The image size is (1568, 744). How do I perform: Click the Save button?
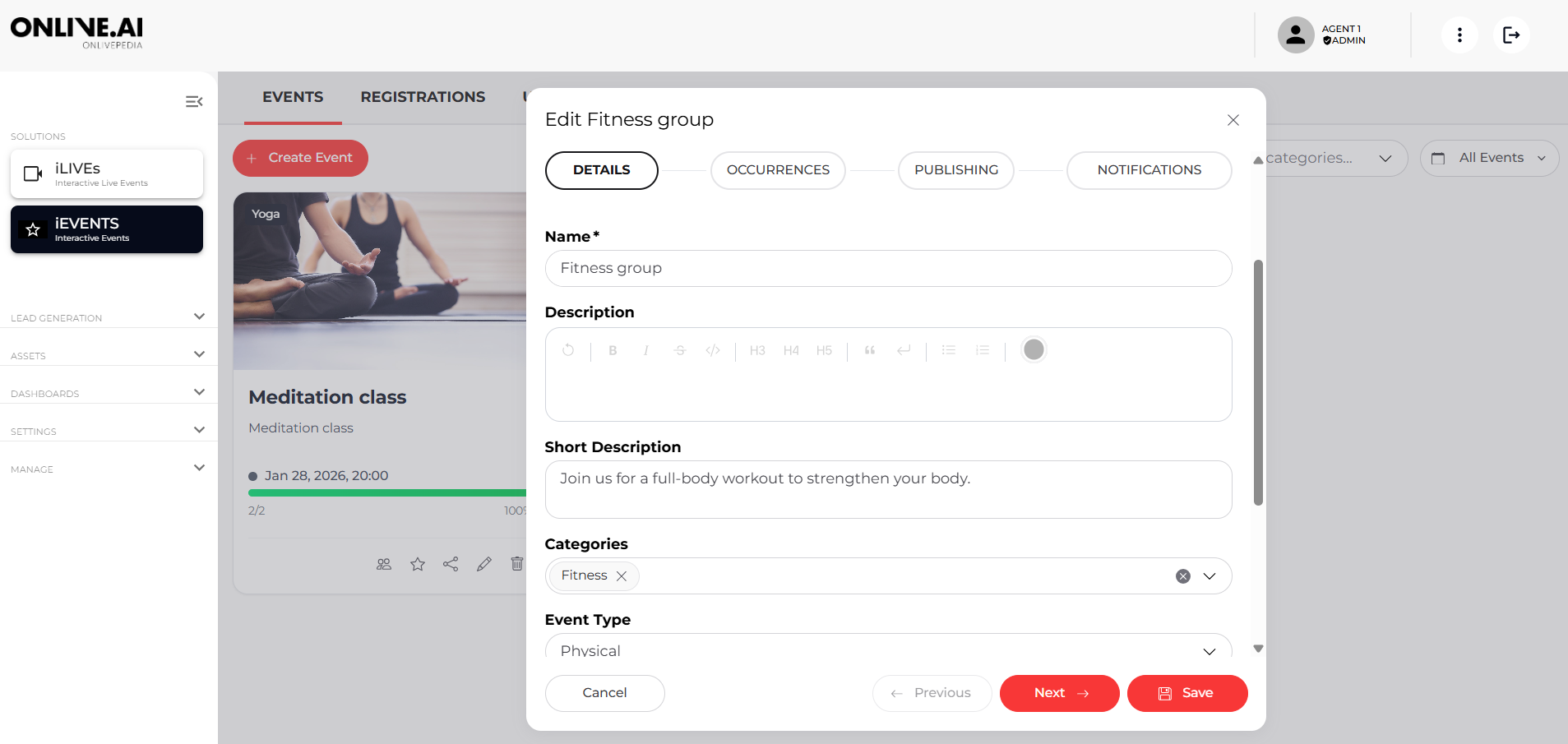[x=1186, y=693]
